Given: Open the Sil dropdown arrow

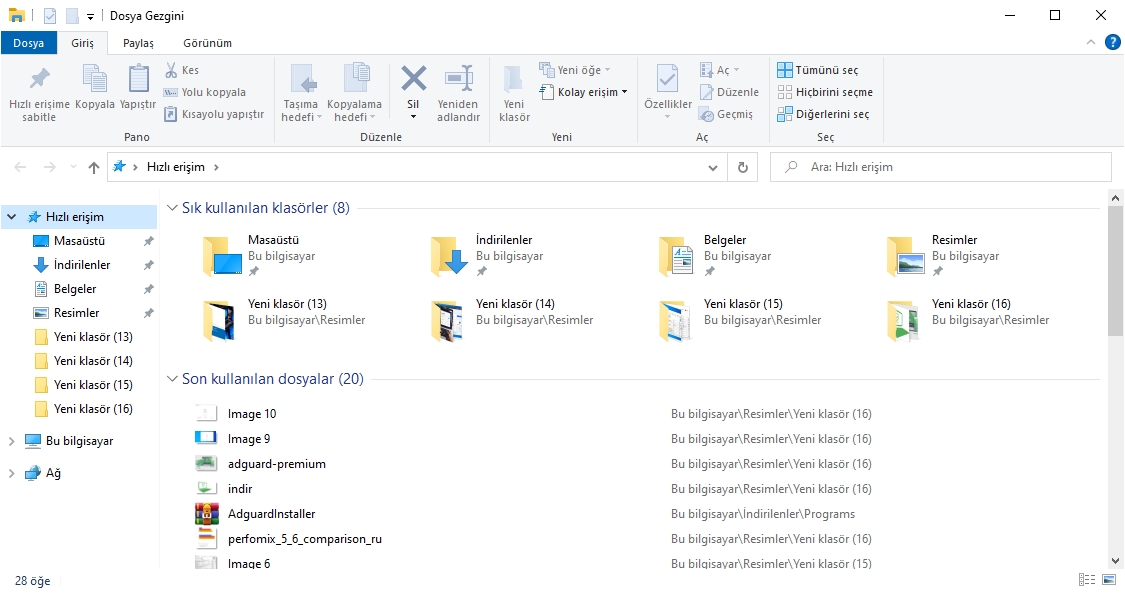Looking at the screenshot, I should (x=413, y=117).
